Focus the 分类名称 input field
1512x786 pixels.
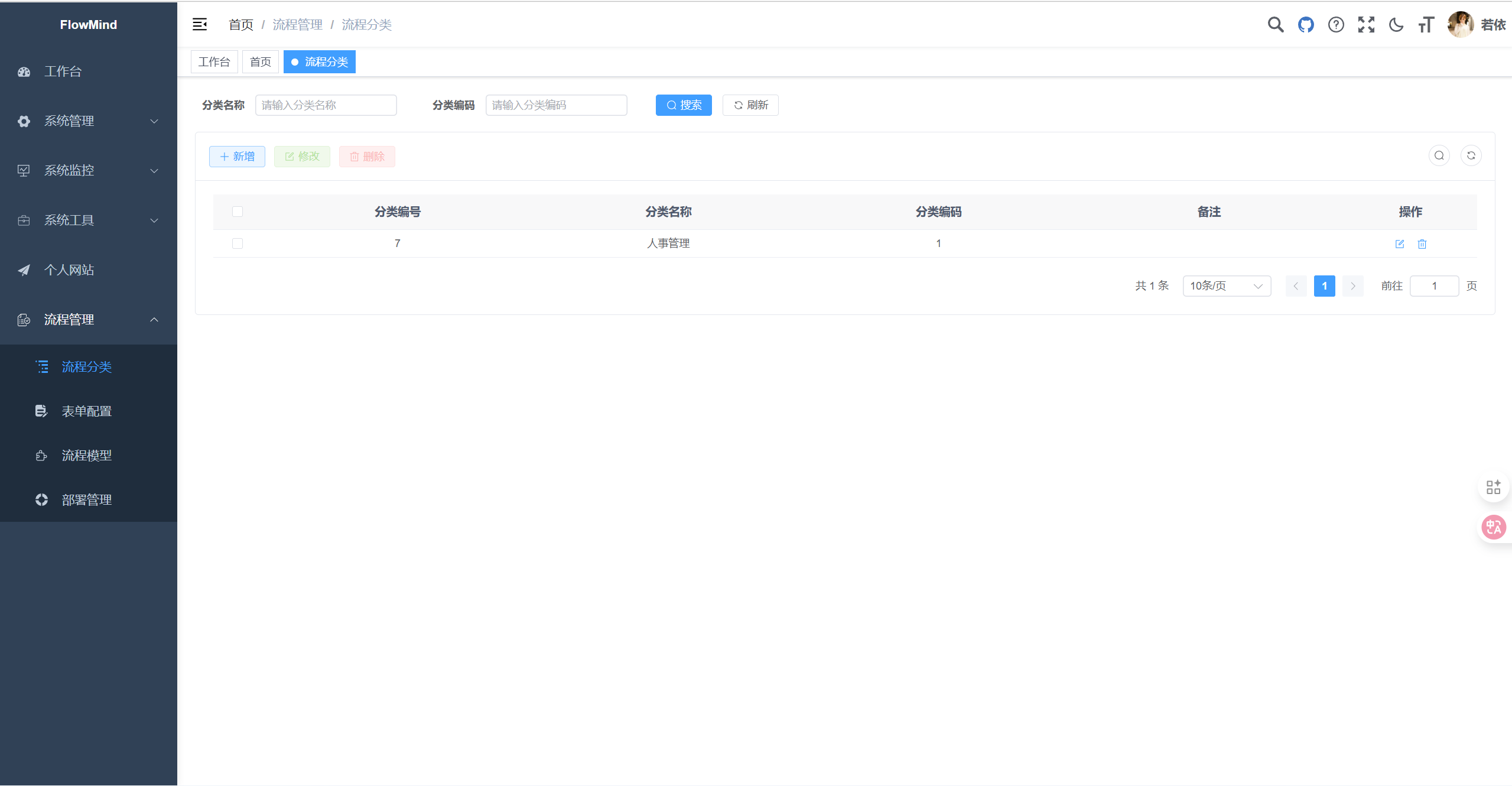click(x=326, y=105)
